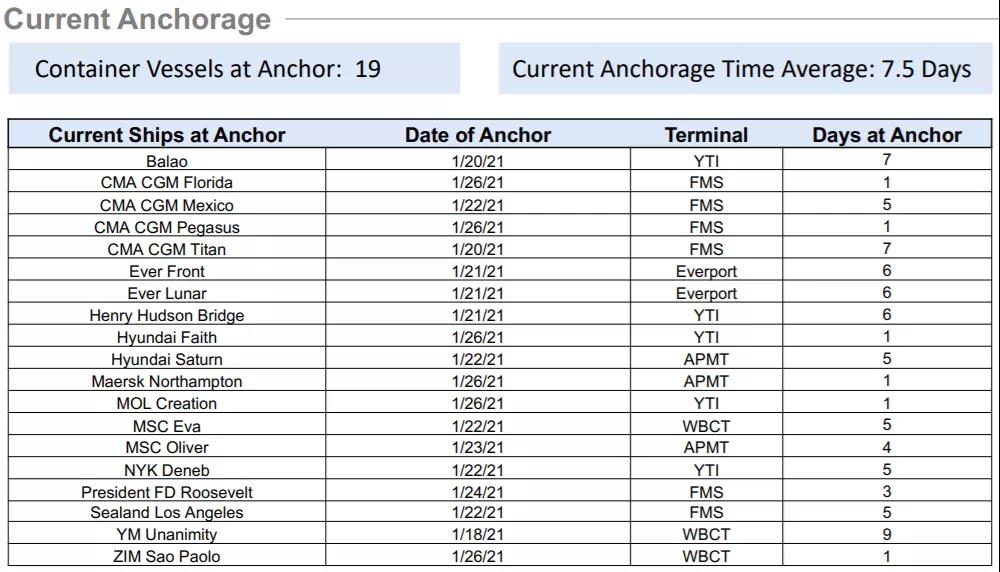Select the MOL Creation ship cell
1000x572 pixels.
point(167,403)
